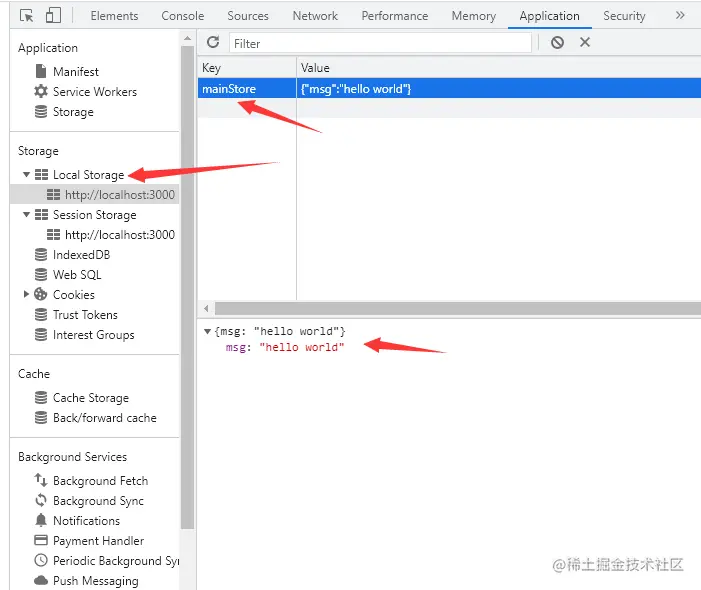Screen dimensions: 701x590
Task: Open the Security tab
Action: [624, 16]
